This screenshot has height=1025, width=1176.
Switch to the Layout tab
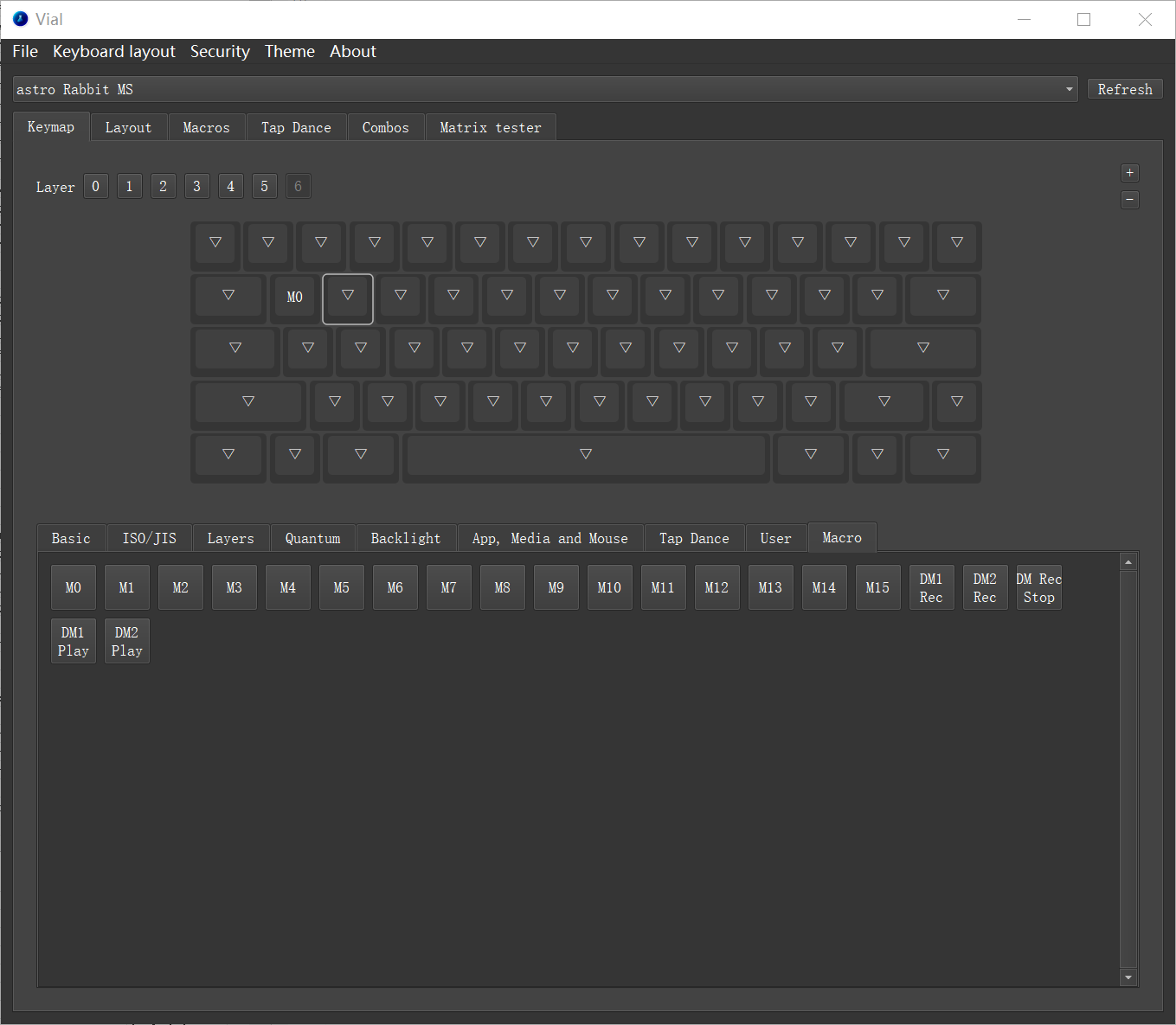coord(128,127)
